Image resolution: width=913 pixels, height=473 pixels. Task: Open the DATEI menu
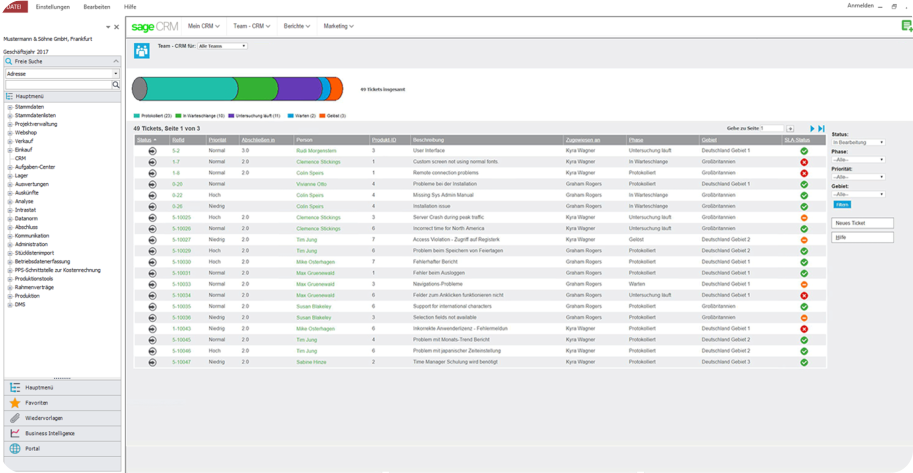pyautogui.click(x=13, y=6)
